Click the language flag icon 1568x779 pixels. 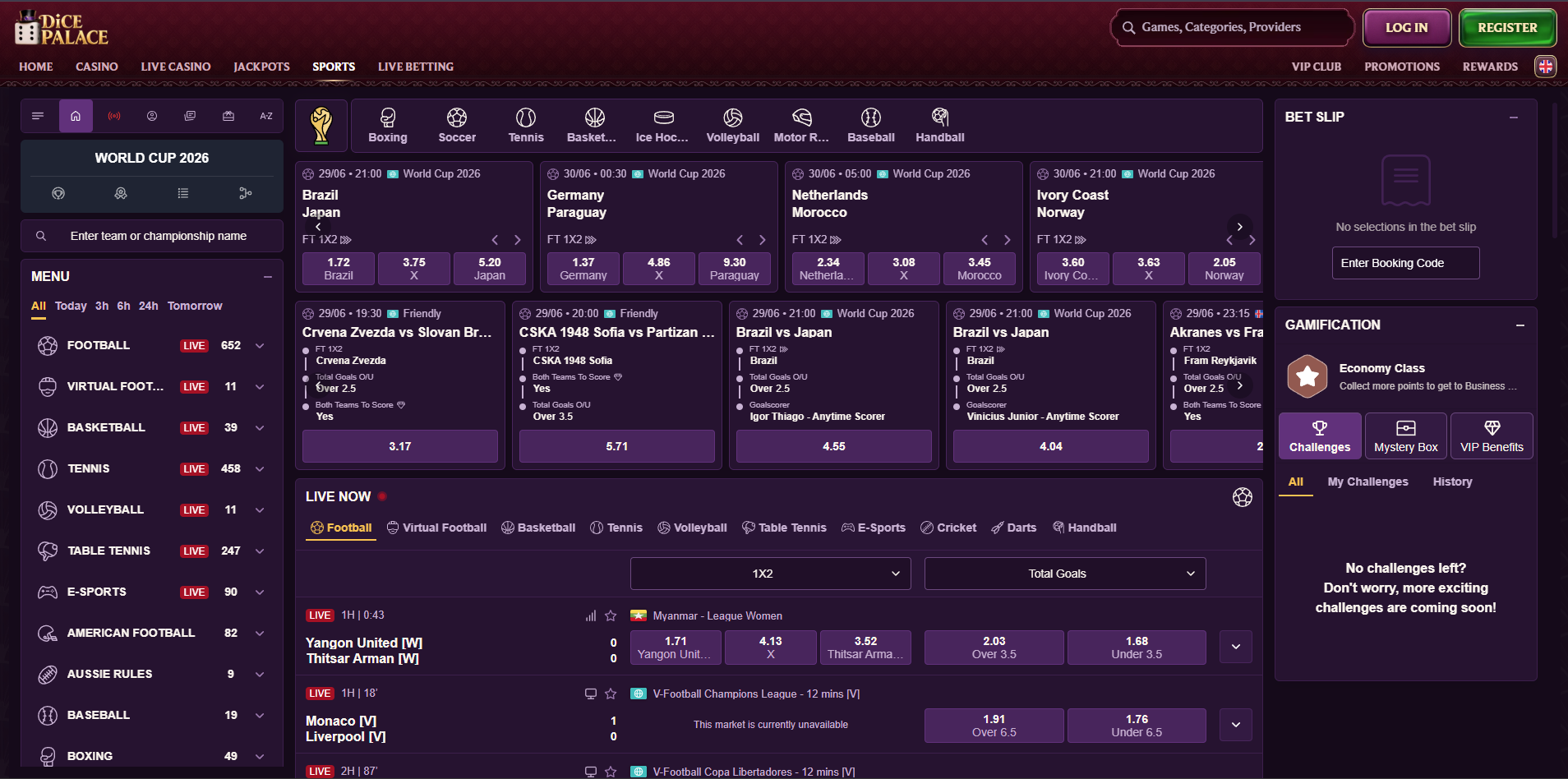(1546, 67)
